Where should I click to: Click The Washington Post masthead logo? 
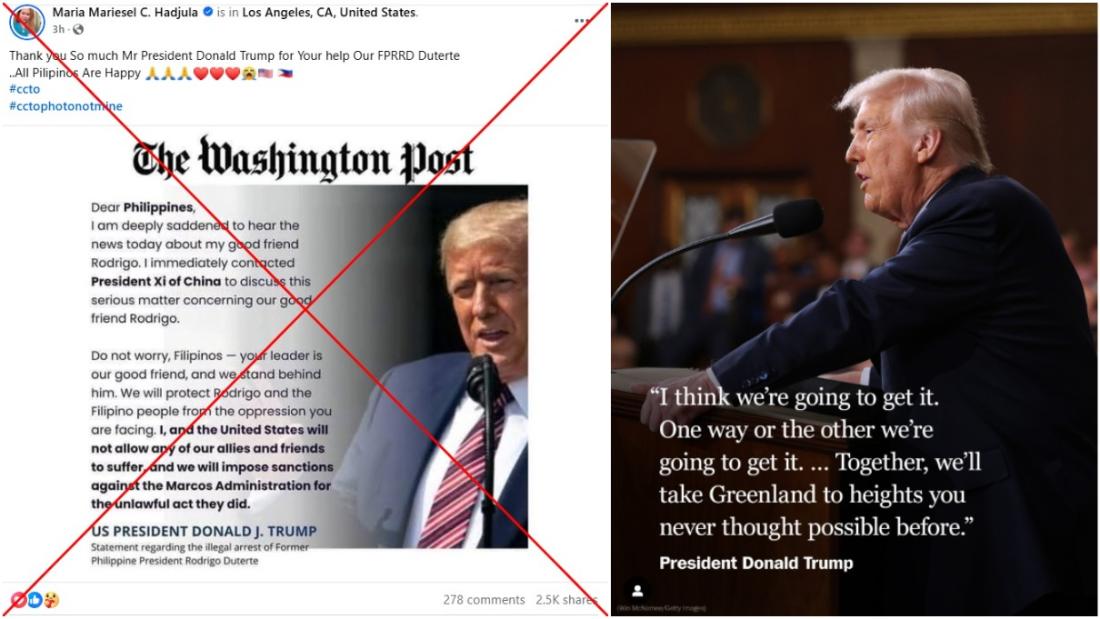(303, 159)
